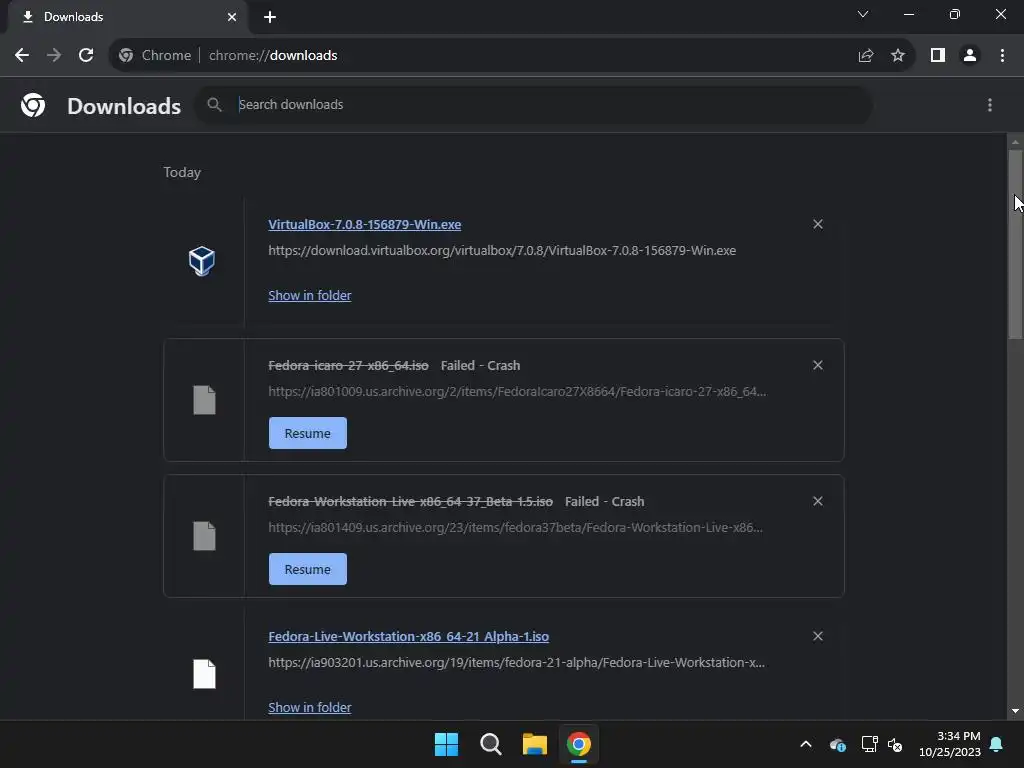Screen dimensions: 1024x768
Task: Click the muted volume tray icon
Action: 895,744
